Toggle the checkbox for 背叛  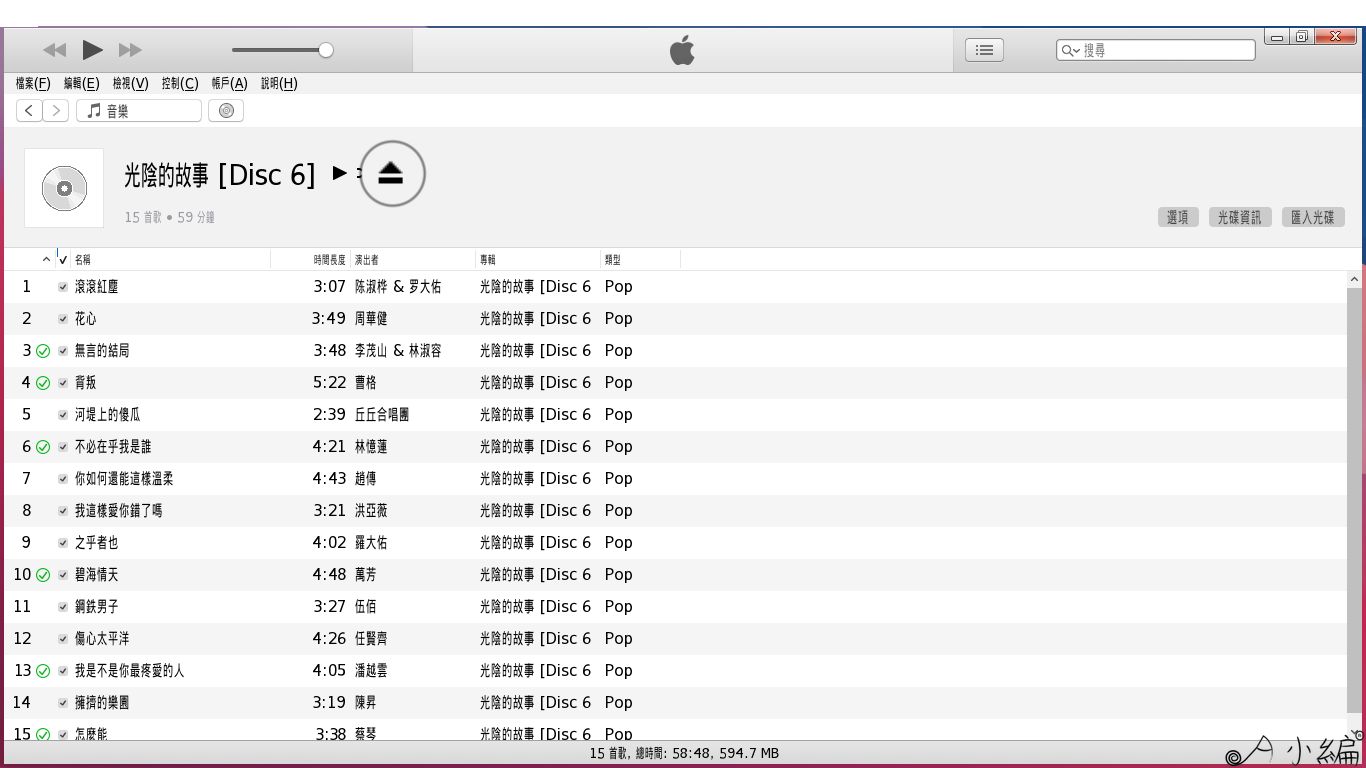pos(63,383)
